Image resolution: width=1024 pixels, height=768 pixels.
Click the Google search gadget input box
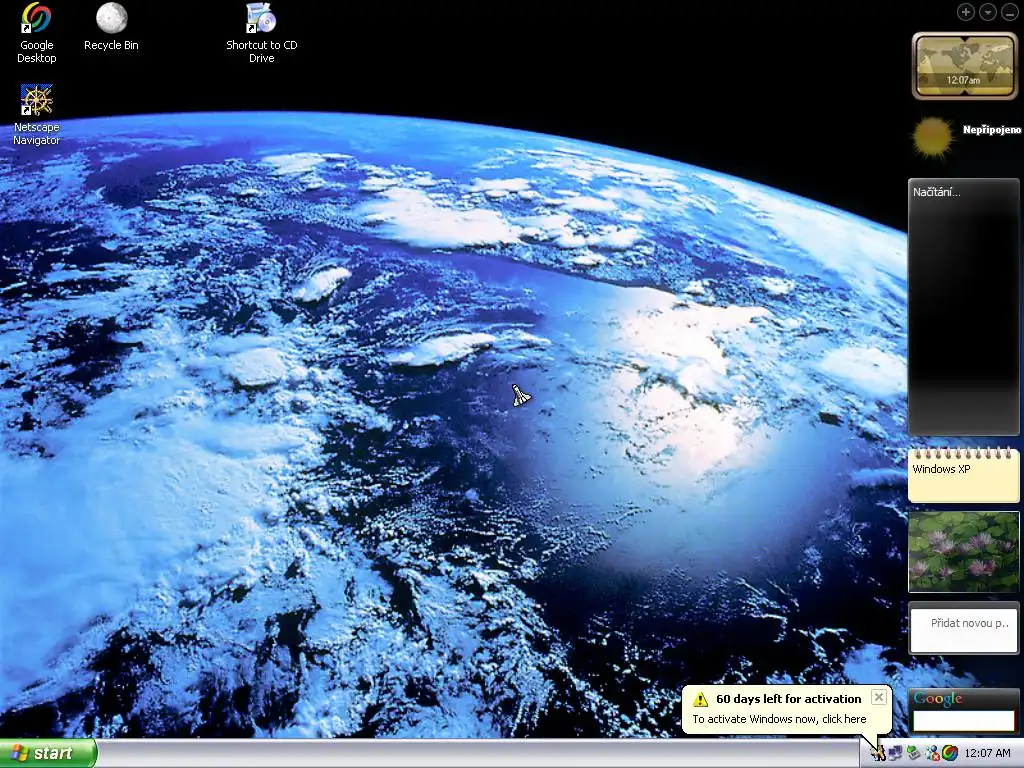coord(963,720)
